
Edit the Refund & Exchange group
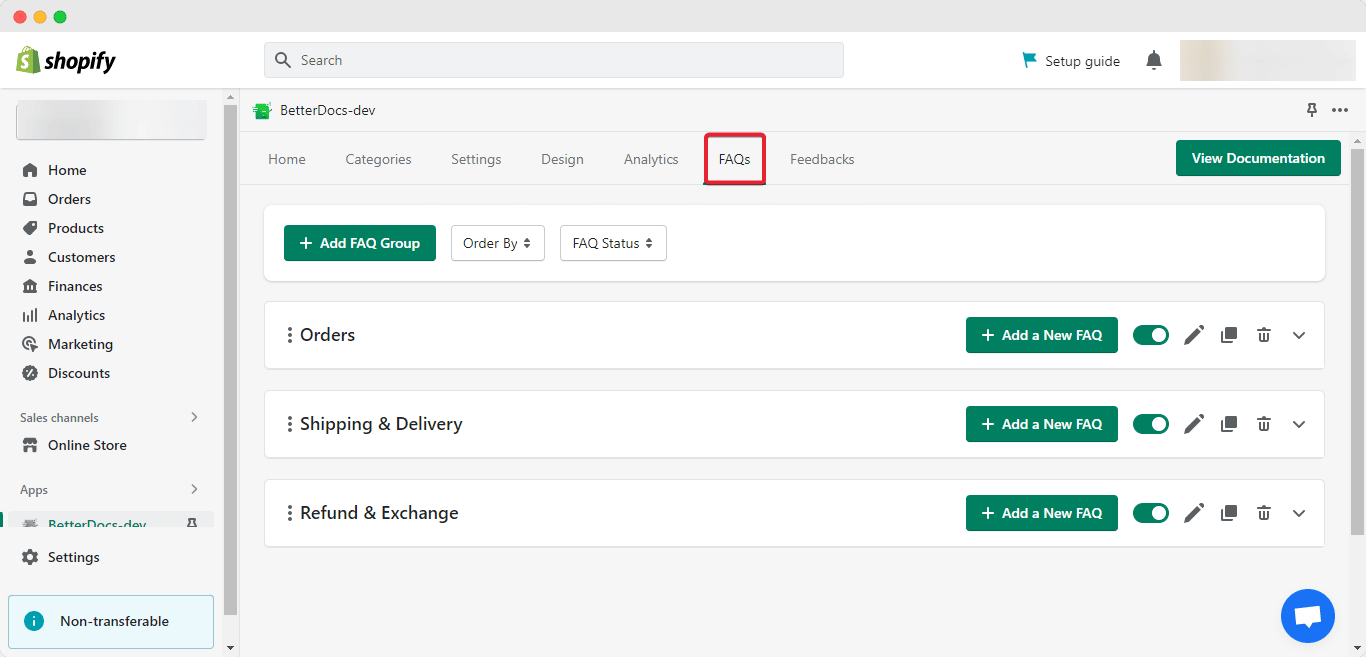click(x=1194, y=513)
